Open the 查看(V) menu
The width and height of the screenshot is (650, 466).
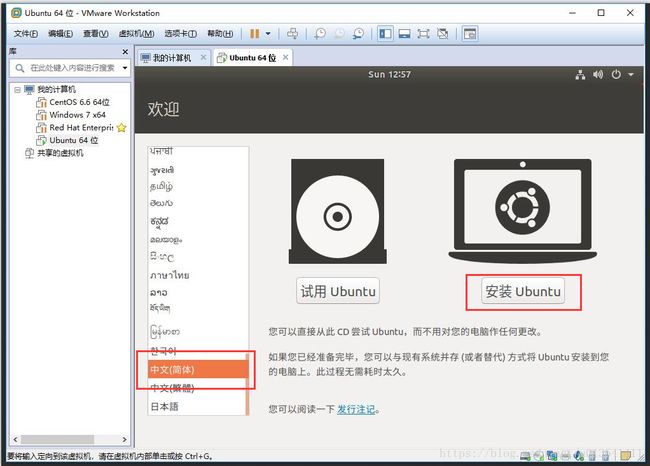[x=96, y=34]
